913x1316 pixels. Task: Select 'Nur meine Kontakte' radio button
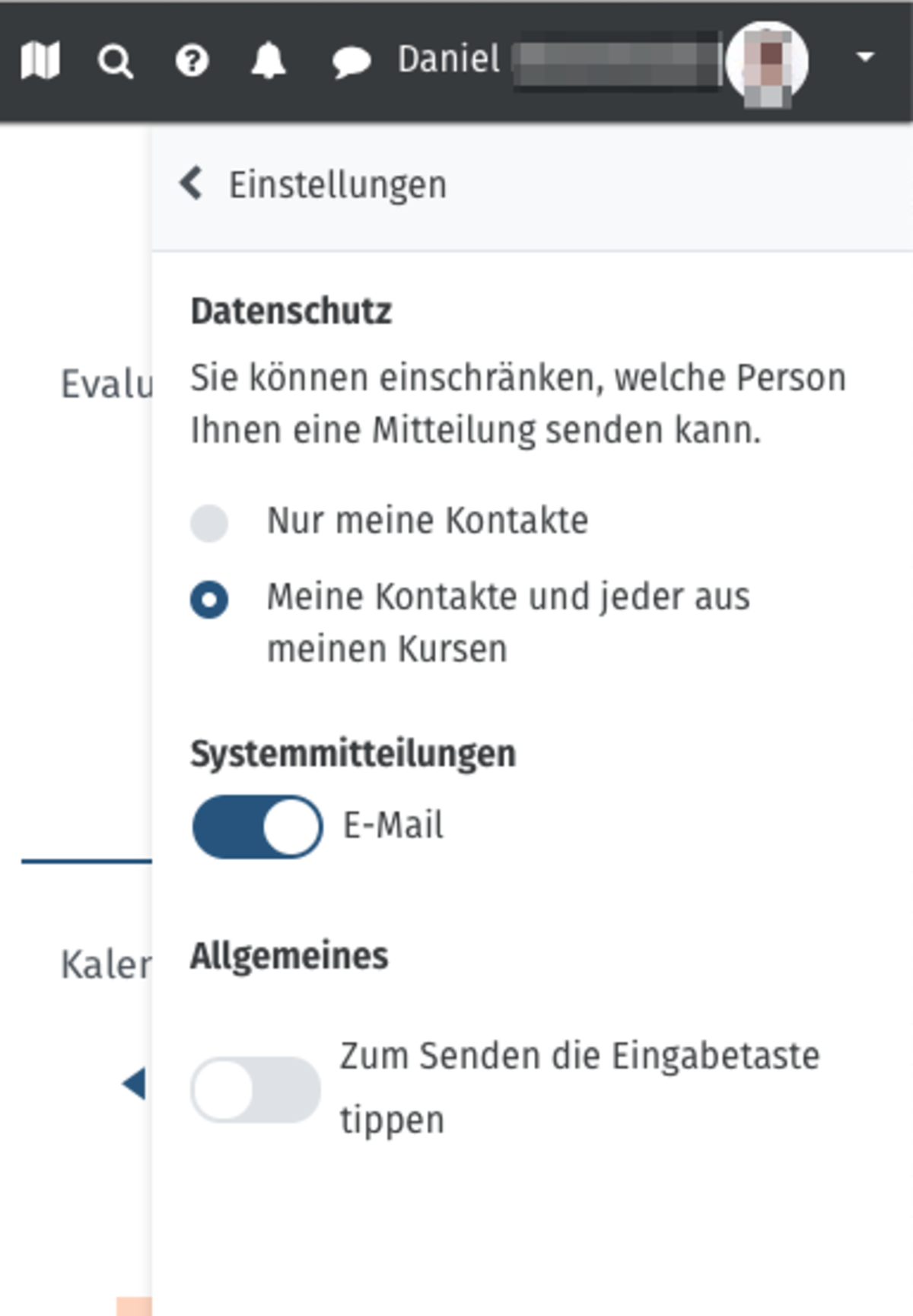(209, 523)
